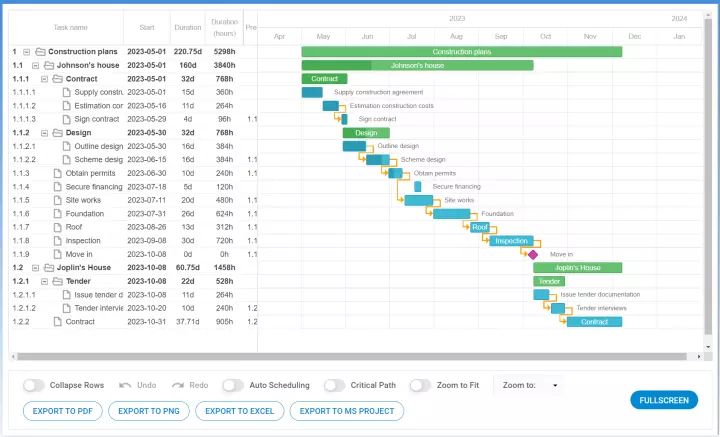Click the Duration (hours) column header
The width and height of the screenshot is (720, 437).
(225, 28)
